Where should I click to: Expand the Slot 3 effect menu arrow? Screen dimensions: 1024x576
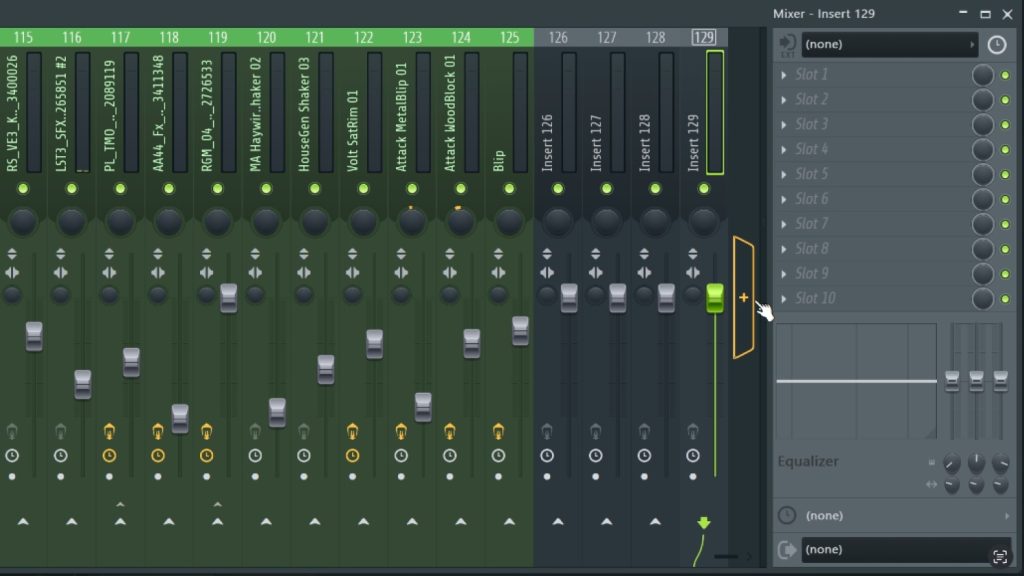[x=784, y=125]
